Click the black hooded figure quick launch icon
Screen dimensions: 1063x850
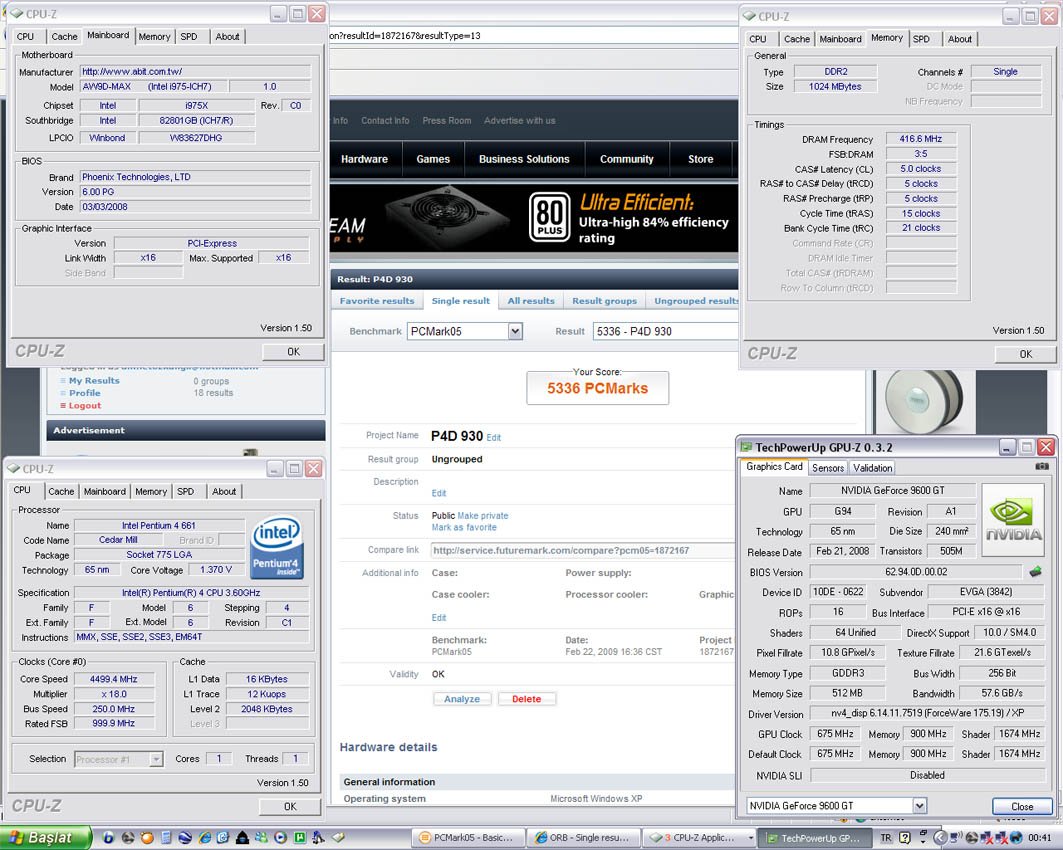(x=242, y=838)
